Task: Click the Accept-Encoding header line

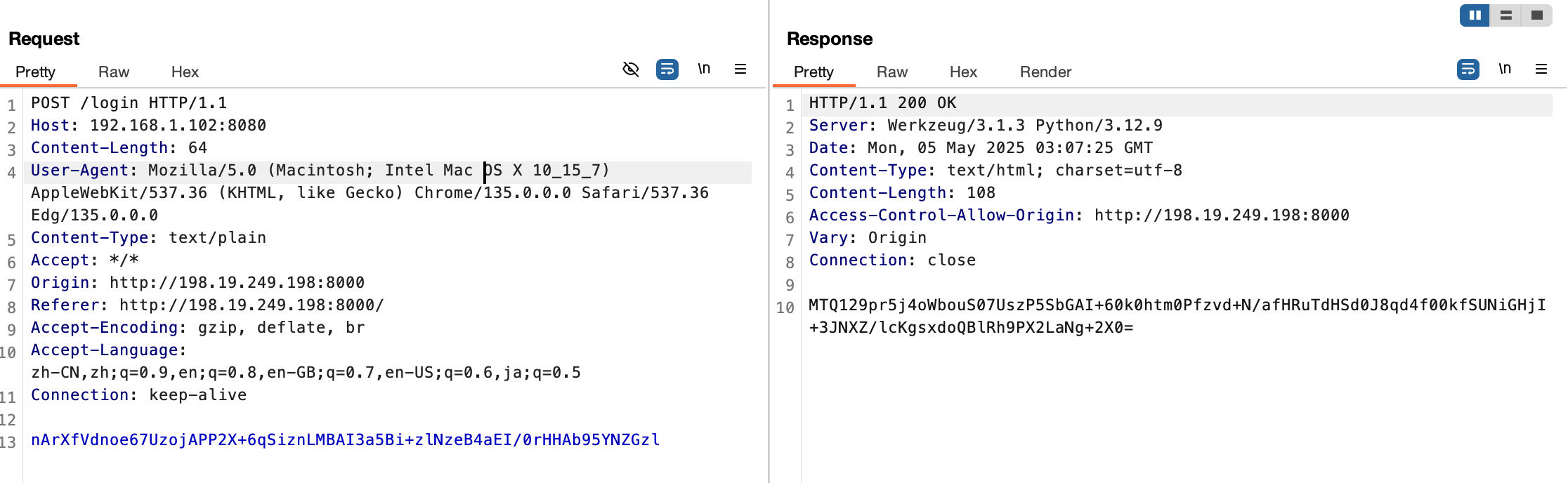Action: 198,328
